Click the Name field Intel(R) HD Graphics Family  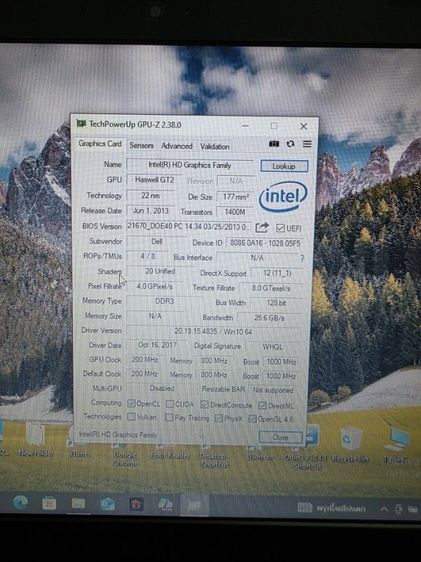click(x=190, y=165)
